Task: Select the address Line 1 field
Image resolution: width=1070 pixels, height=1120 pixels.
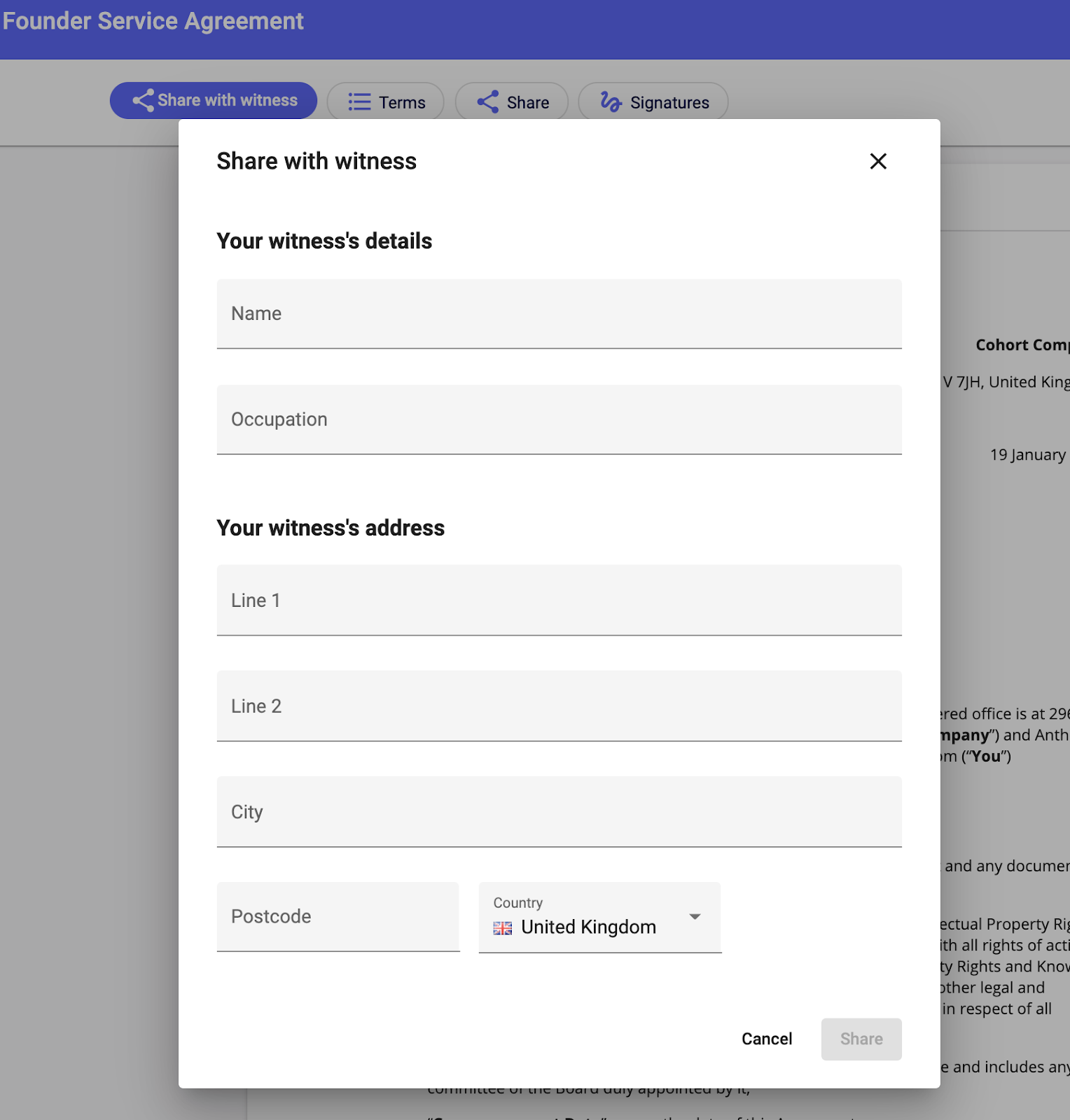Action: (559, 601)
